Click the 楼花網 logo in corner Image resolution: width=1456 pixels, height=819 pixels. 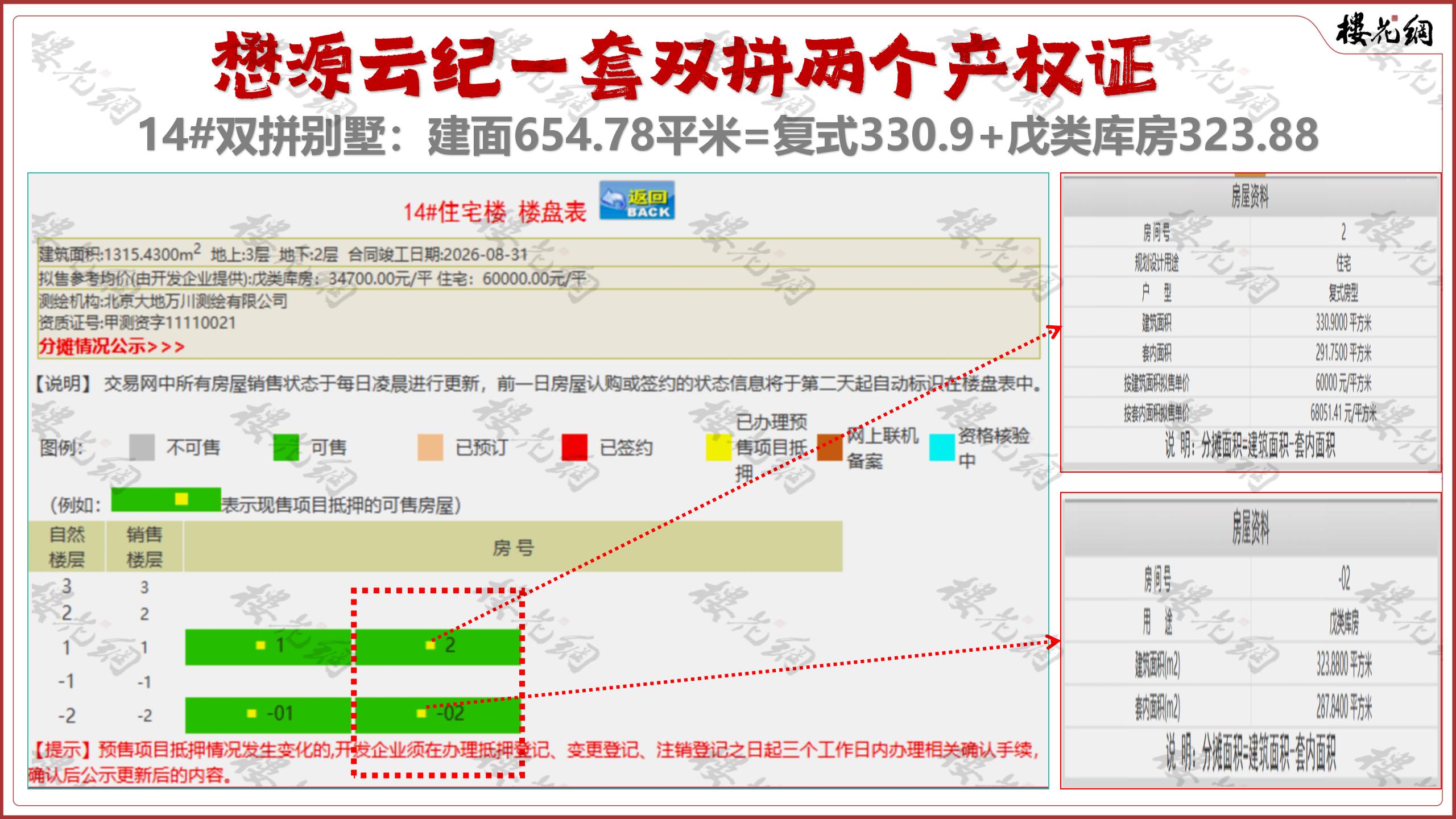1383,31
